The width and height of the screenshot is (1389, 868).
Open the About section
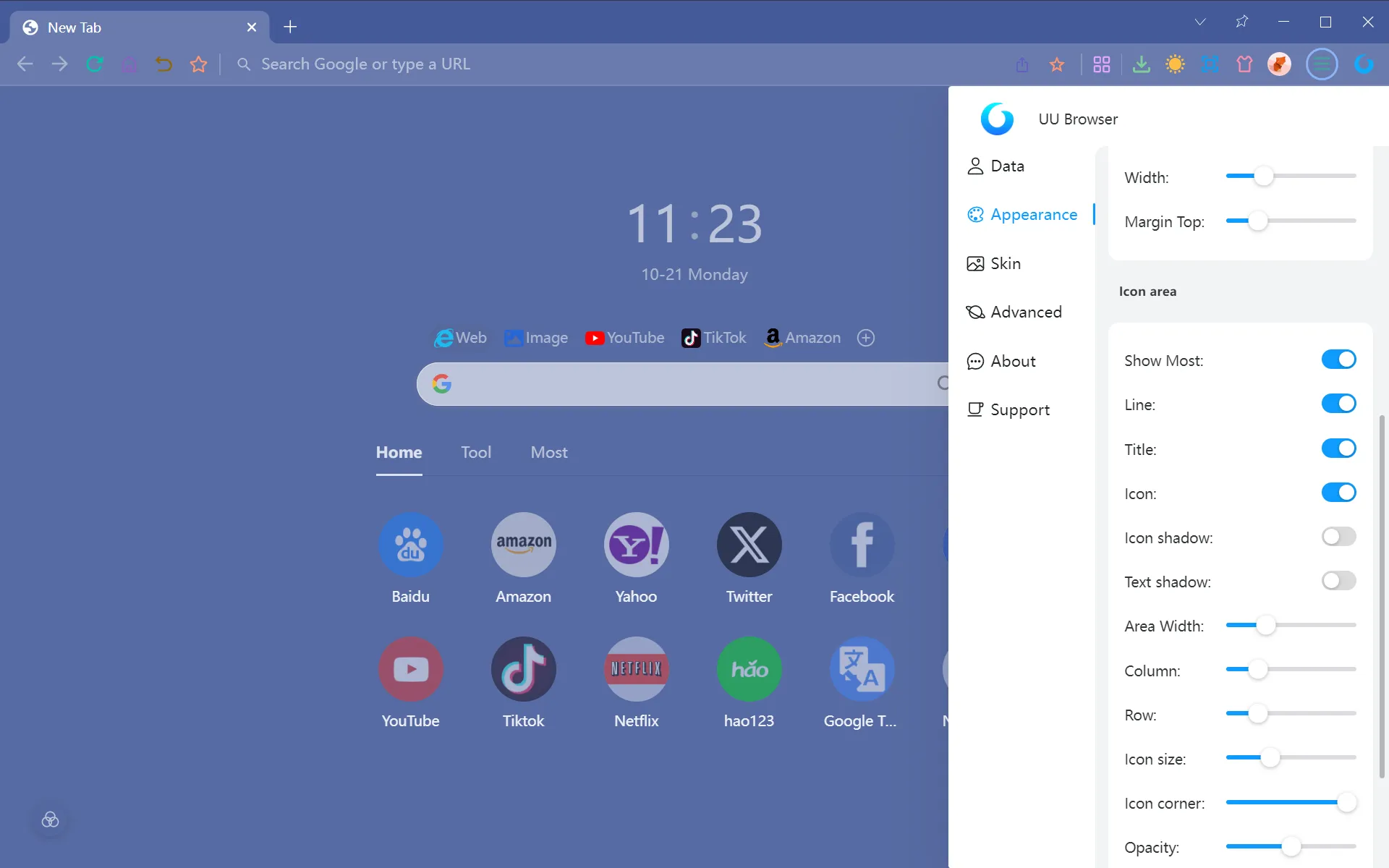click(1001, 361)
